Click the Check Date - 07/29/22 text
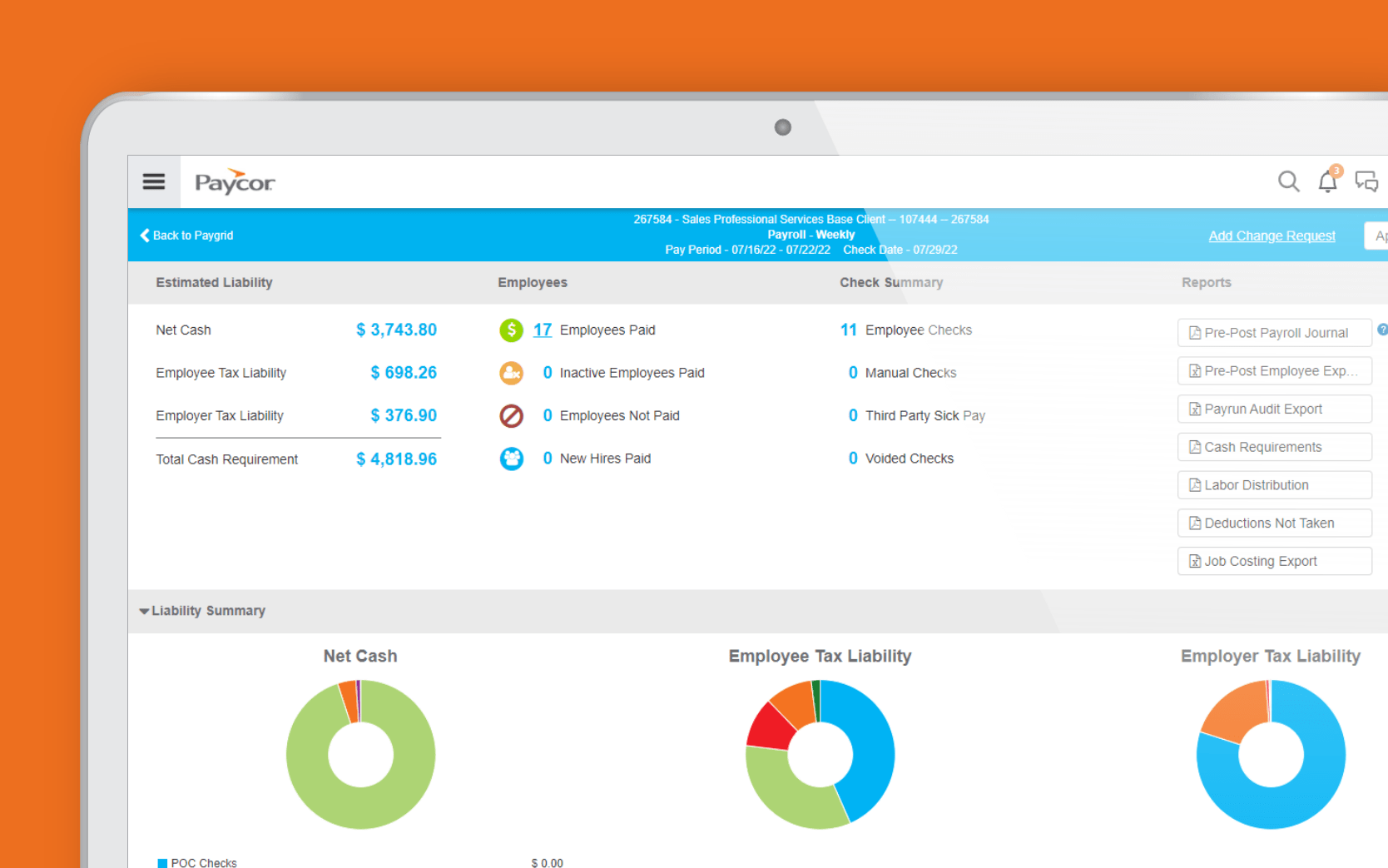The height and width of the screenshot is (868, 1388). (x=900, y=250)
